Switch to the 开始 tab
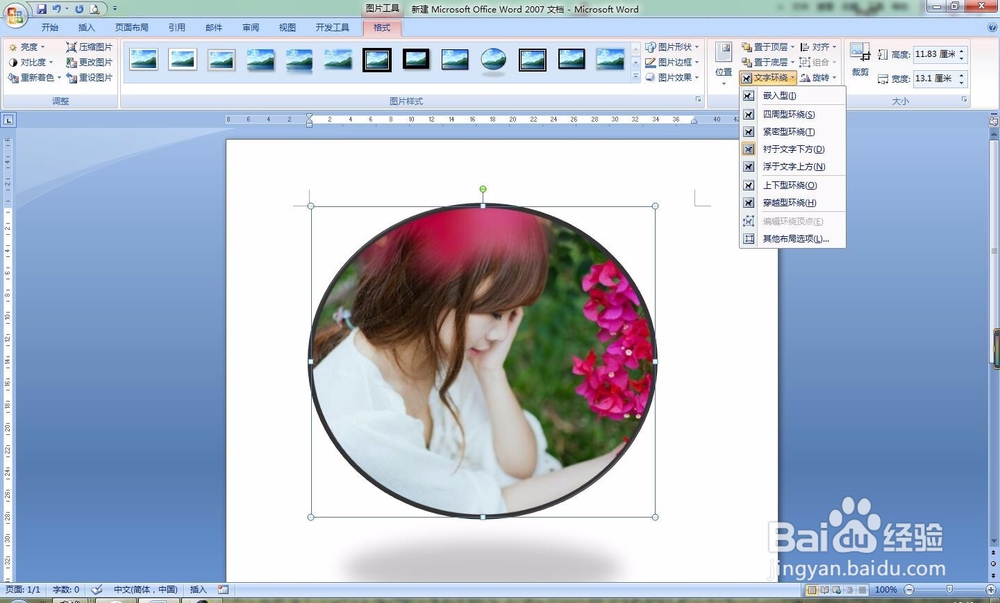Viewport: 1000px width, 603px height. [x=50, y=27]
